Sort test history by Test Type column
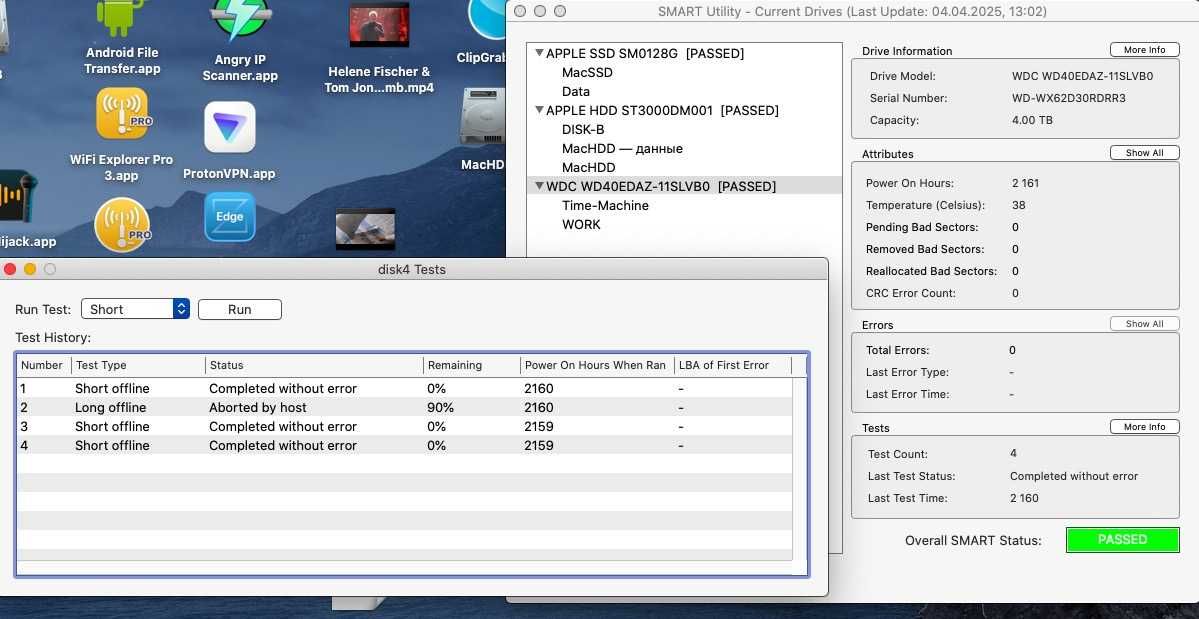The width and height of the screenshot is (1199, 619). coord(138,365)
